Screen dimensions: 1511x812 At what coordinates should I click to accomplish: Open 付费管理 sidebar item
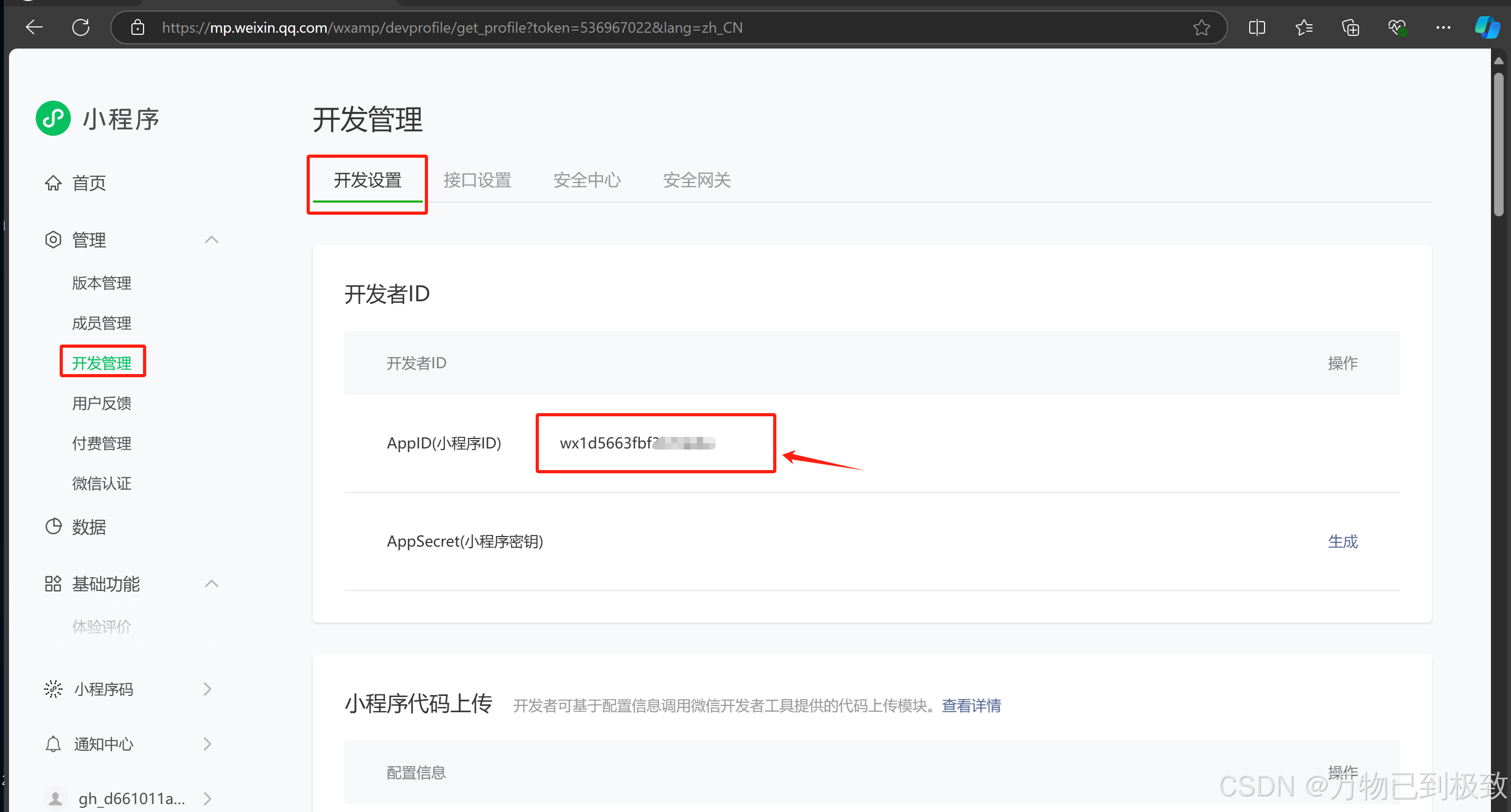click(x=101, y=443)
